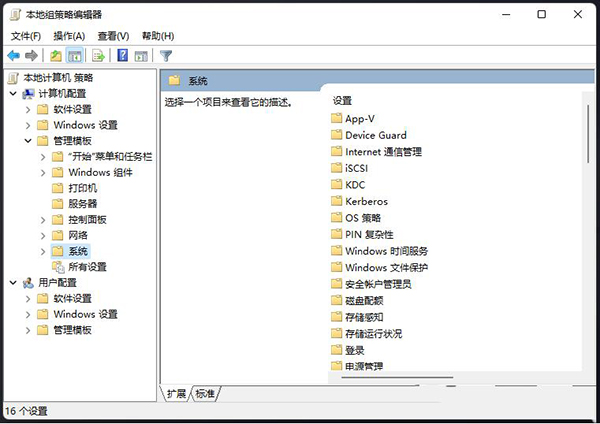600x424 pixels.
Task: Select the 扩展 tab at bottom
Action: tap(177, 394)
